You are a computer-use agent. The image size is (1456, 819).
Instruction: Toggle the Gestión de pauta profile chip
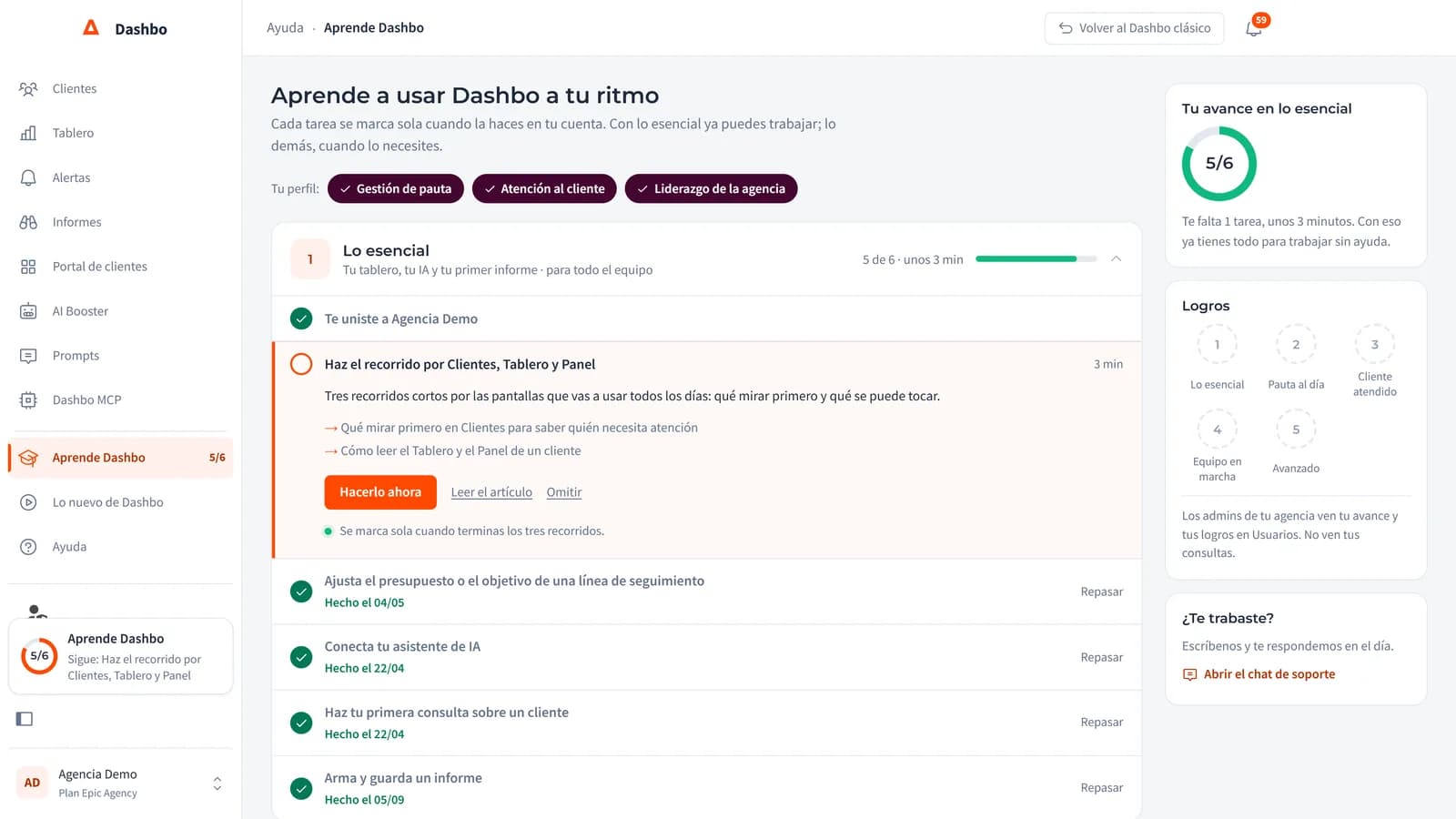coord(396,188)
